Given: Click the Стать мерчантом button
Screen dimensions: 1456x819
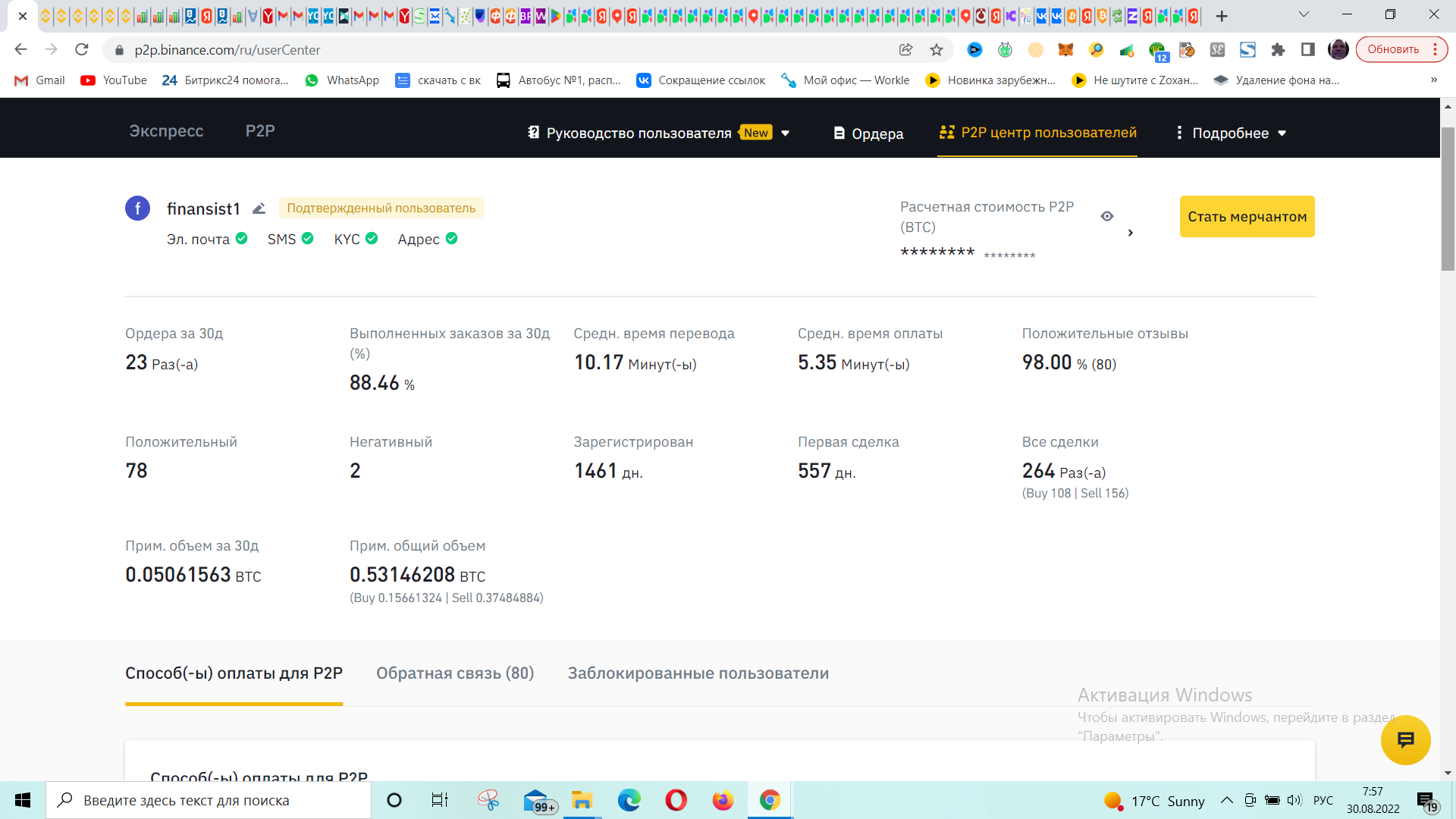Looking at the screenshot, I should point(1247,217).
